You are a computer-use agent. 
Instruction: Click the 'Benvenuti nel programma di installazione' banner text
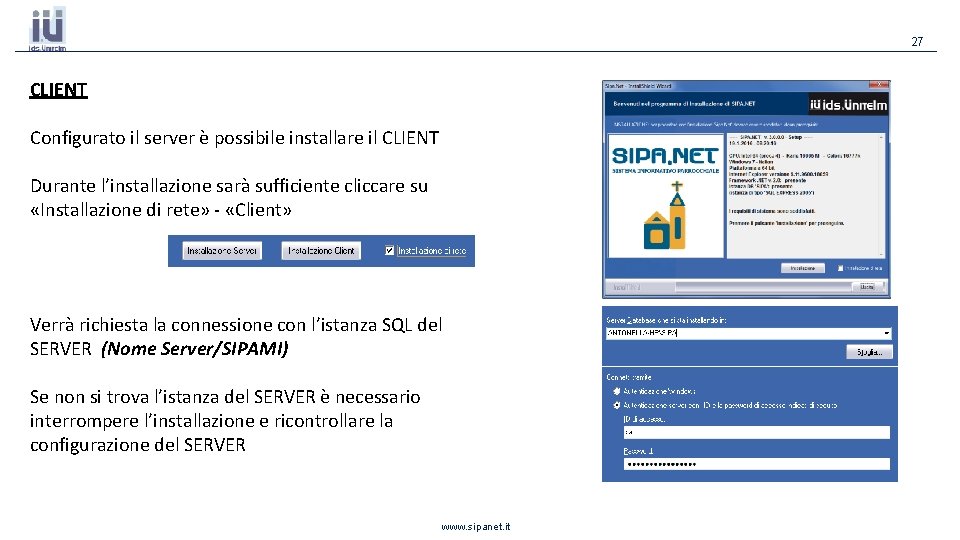click(684, 104)
